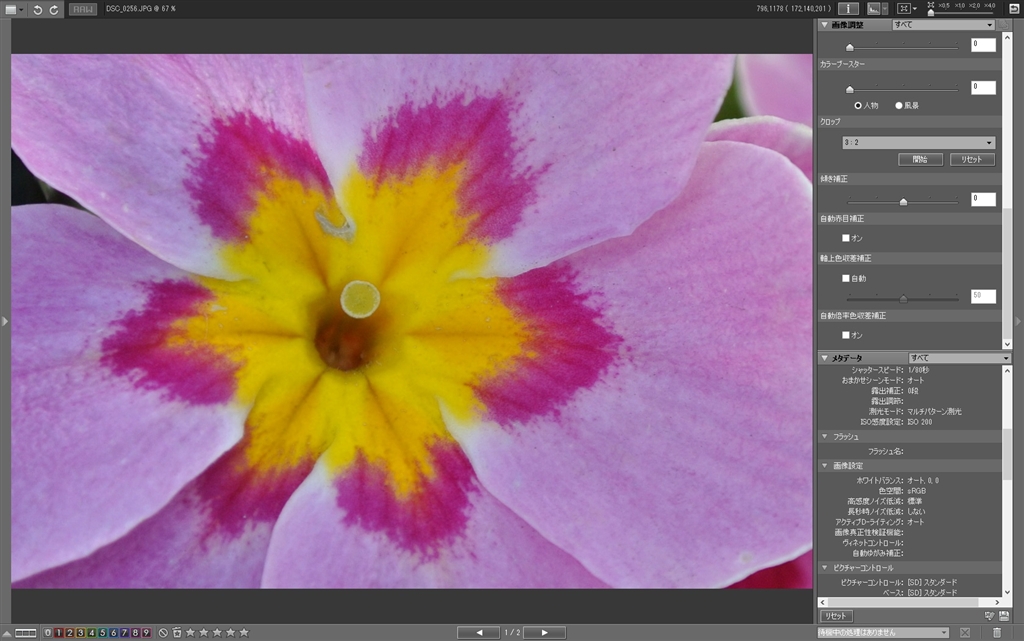Image resolution: width=1024 pixels, height=641 pixels.
Task: Show the histogram display
Action: pyautogui.click(x=874, y=8)
